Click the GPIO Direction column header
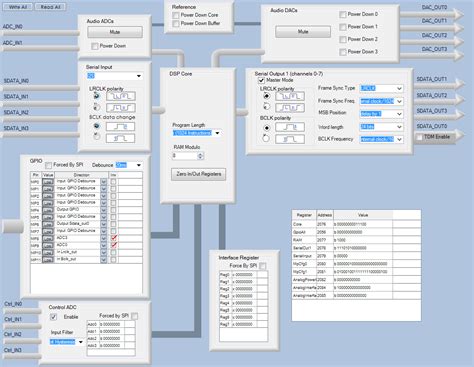The height and width of the screenshot is (367, 474). pyautogui.click(x=81, y=175)
